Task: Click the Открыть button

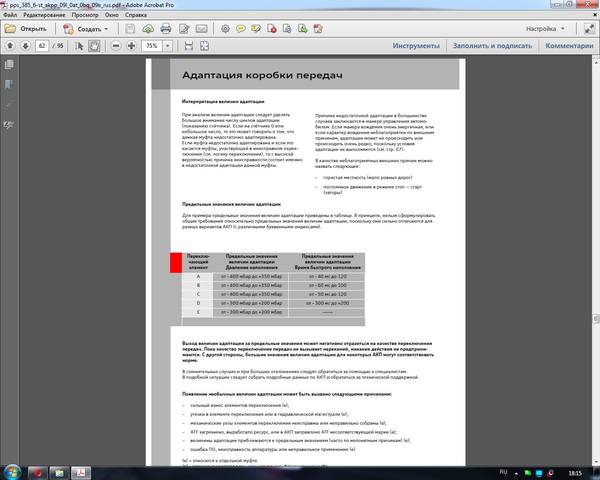Action: point(26,29)
